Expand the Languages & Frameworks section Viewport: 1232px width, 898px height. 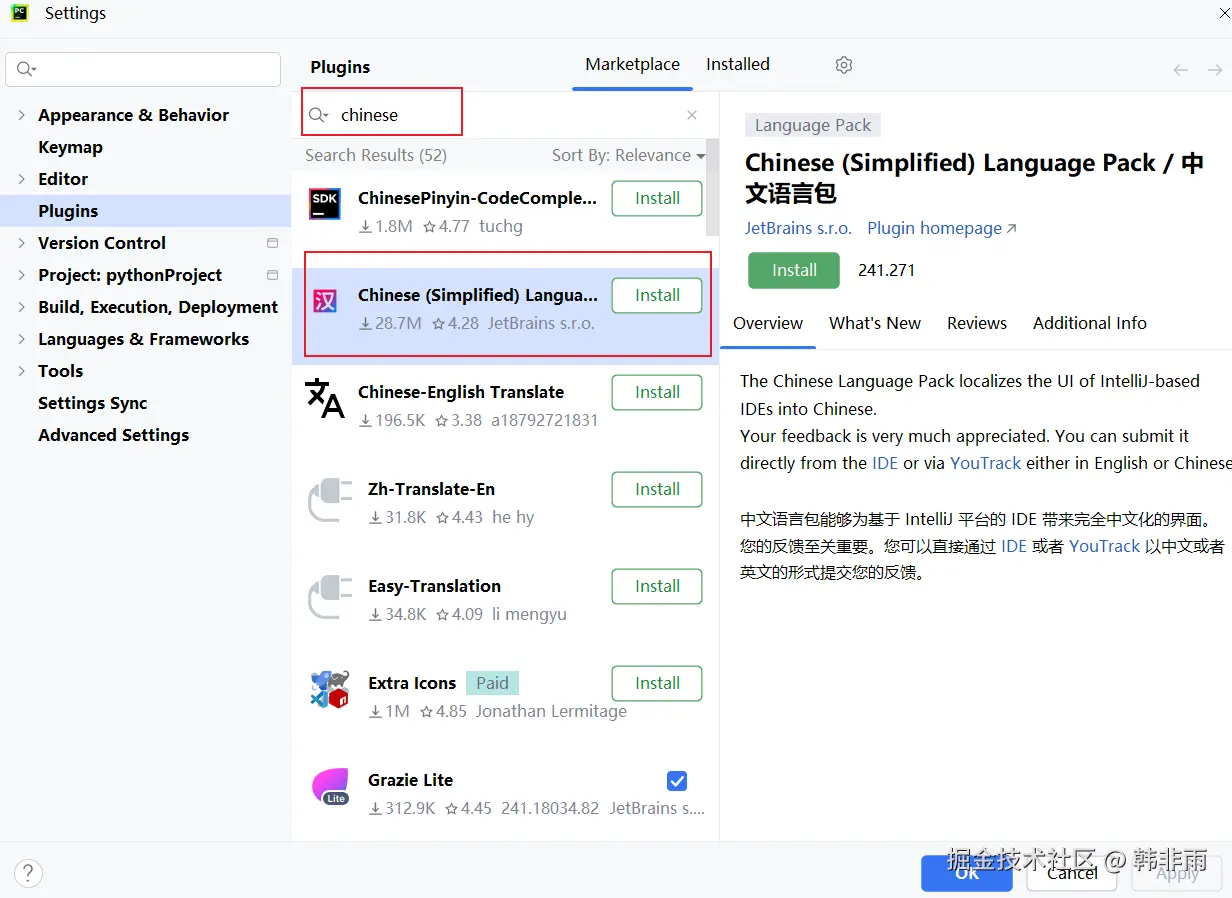tap(22, 339)
